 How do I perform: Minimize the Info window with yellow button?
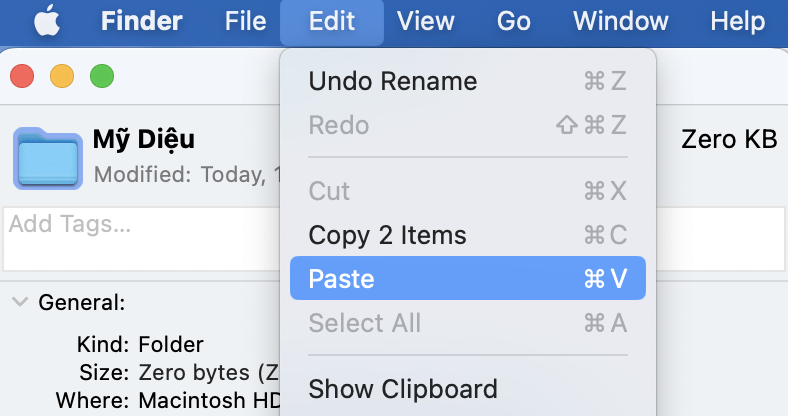pyautogui.click(x=62, y=76)
